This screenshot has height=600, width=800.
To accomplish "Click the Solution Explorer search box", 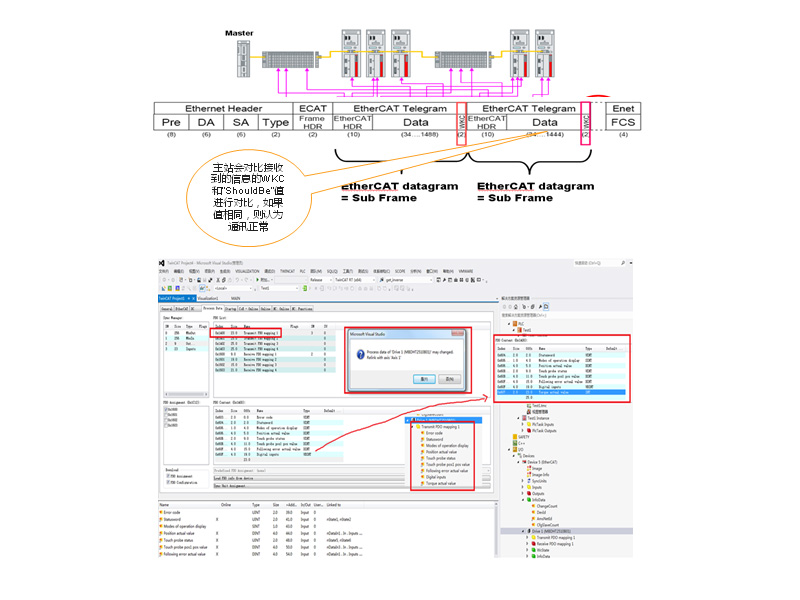I will 565,315.
